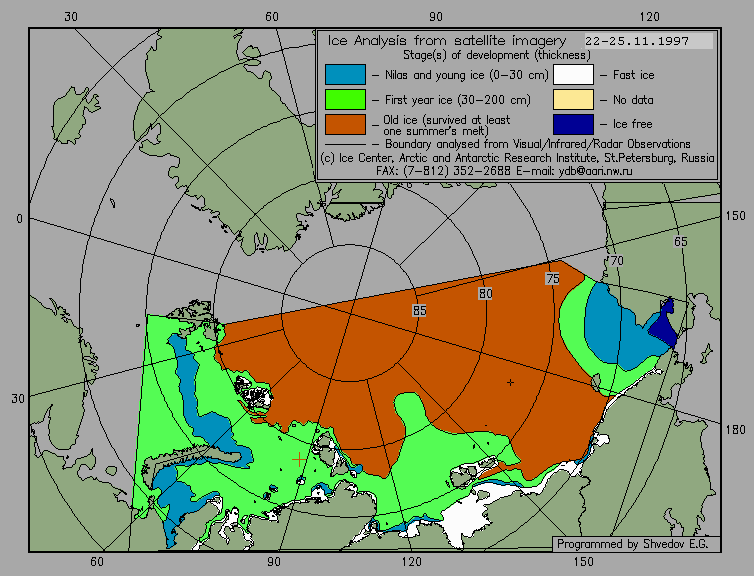Viewport: 754px width, 576px height.
Task: Click the e-mail address ydb@aari.nw.ru
Action: click(x=595, y=171)
